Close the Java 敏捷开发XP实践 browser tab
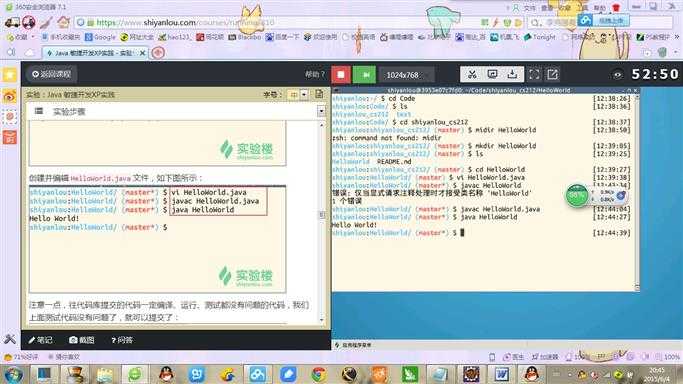 tap(142, 53)
